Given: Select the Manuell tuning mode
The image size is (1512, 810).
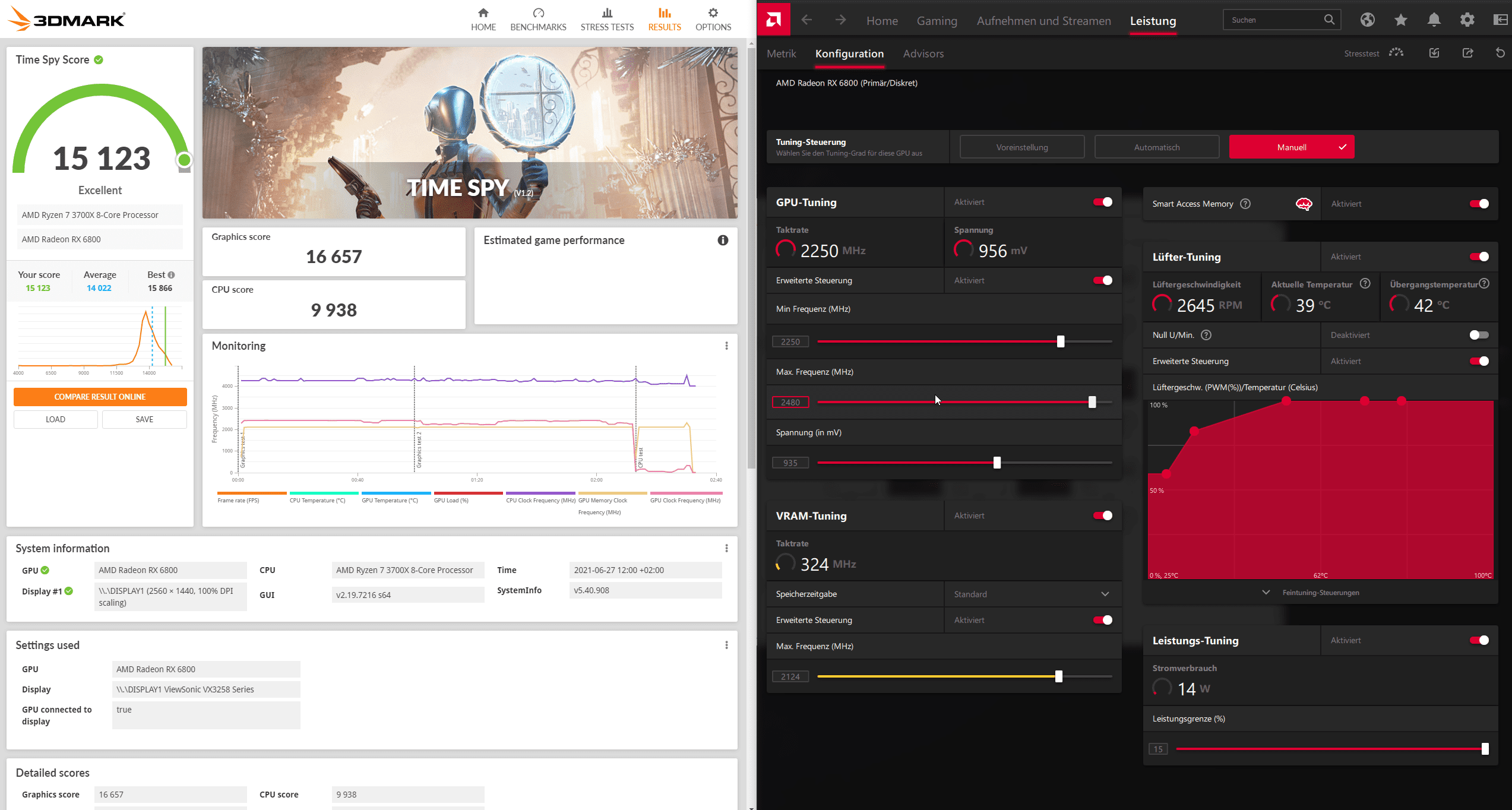Looking at the screenshot, I should pyautogui.click(x=1292, y=147).
